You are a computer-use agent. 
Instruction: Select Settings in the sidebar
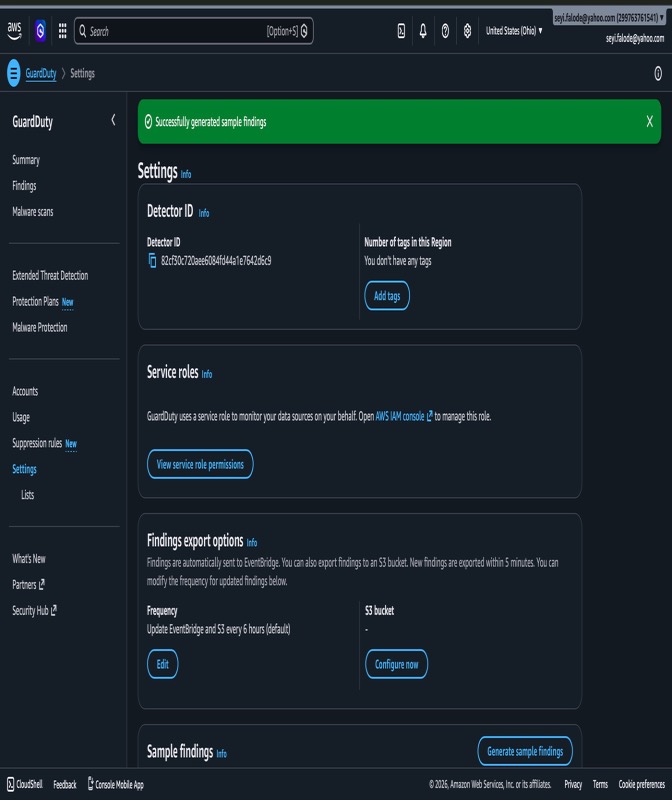(x=24, y=469)
